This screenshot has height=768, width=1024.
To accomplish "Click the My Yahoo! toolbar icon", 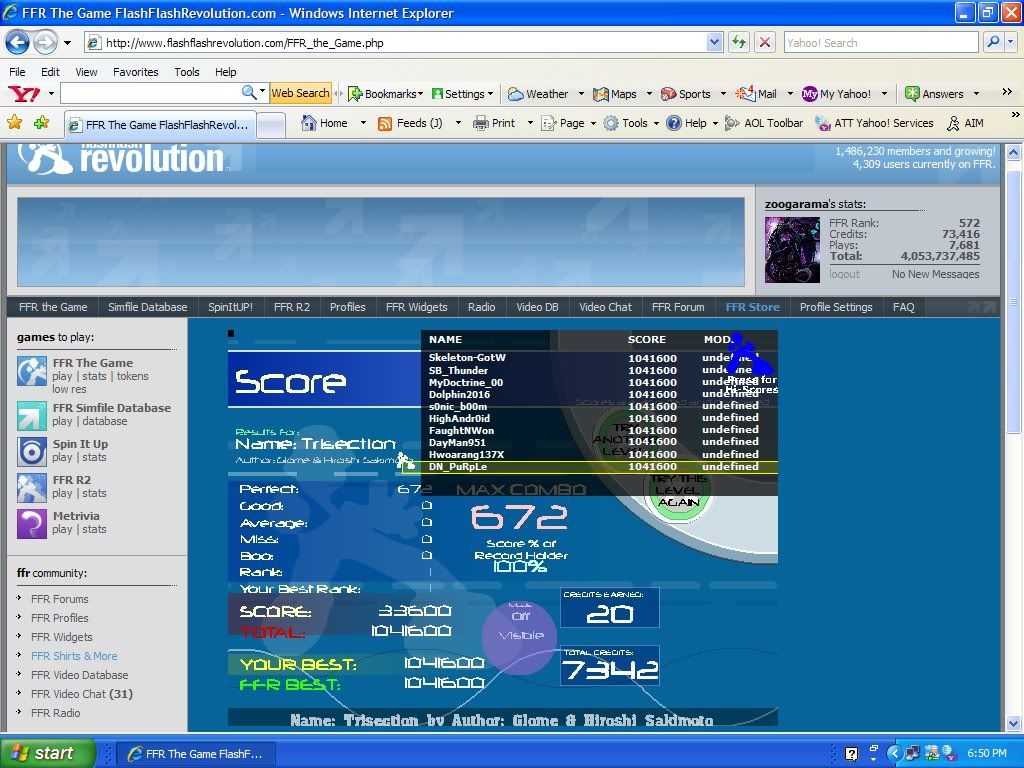I will coord(809,94).
